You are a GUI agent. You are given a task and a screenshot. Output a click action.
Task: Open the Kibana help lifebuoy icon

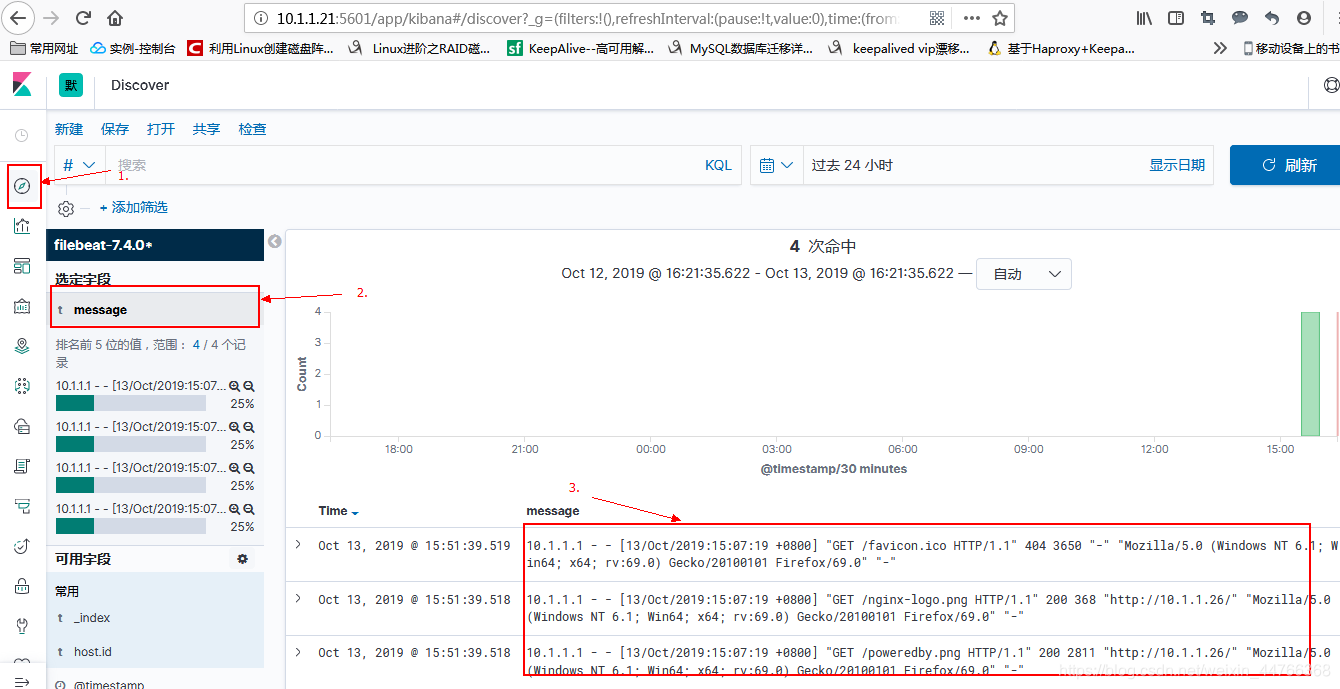[x=1331, y=86]
